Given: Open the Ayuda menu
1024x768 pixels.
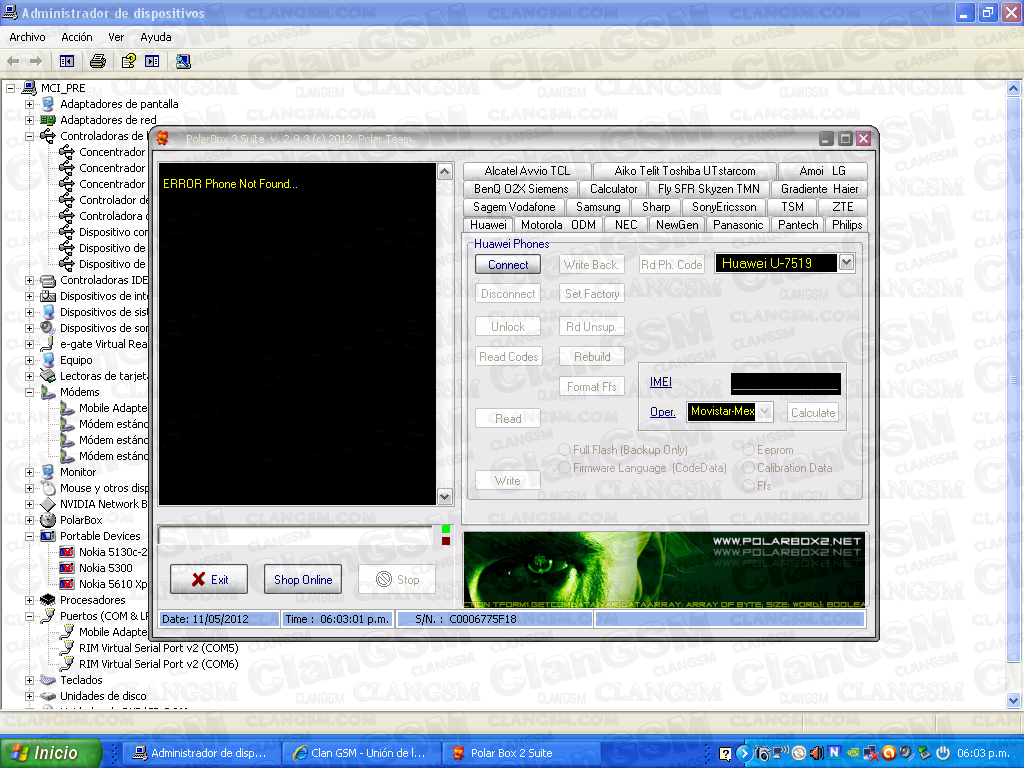Looking at the screenshot, I should [155, 37].
